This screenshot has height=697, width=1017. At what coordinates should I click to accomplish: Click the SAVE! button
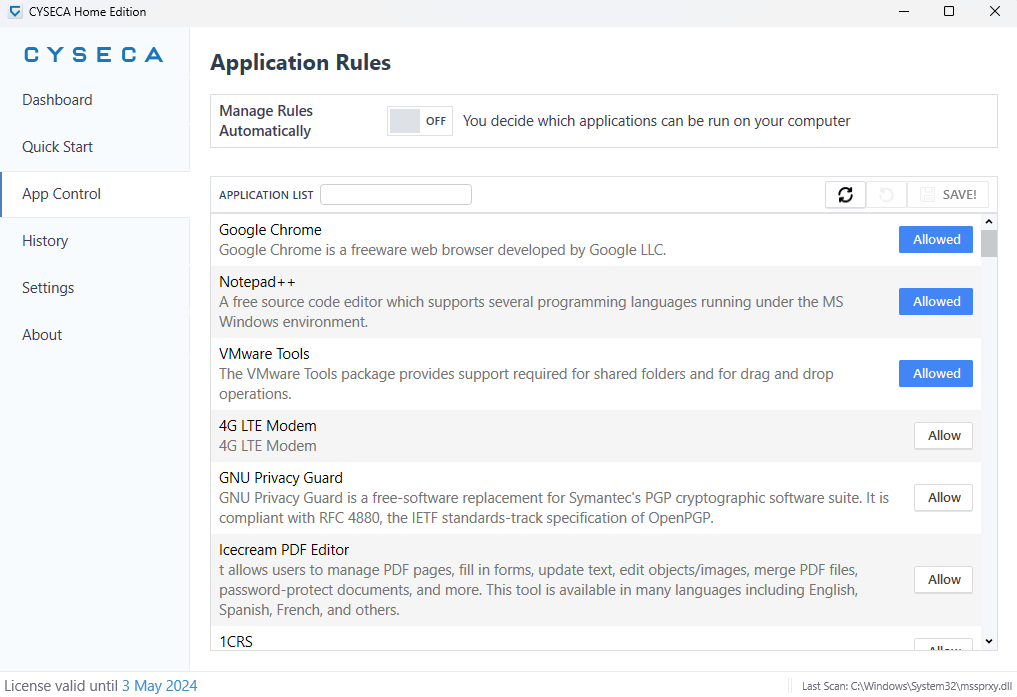point(948,195)
